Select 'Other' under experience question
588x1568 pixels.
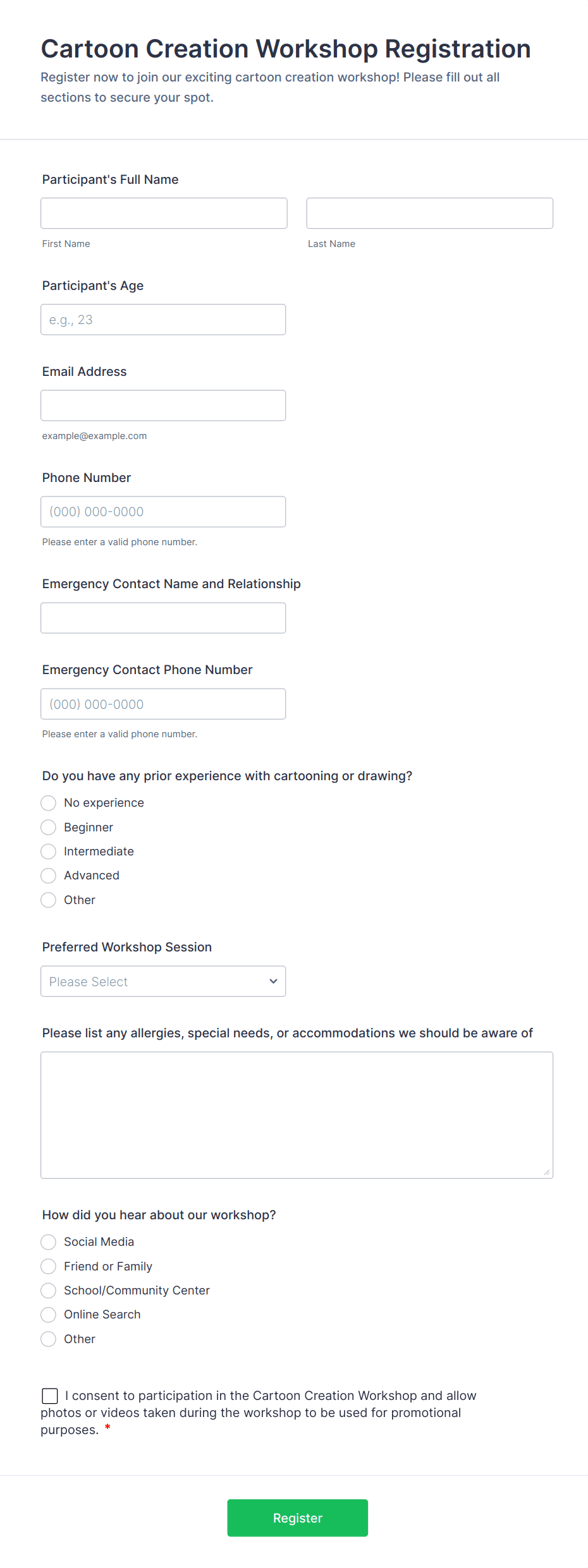(x=48, y=900)
